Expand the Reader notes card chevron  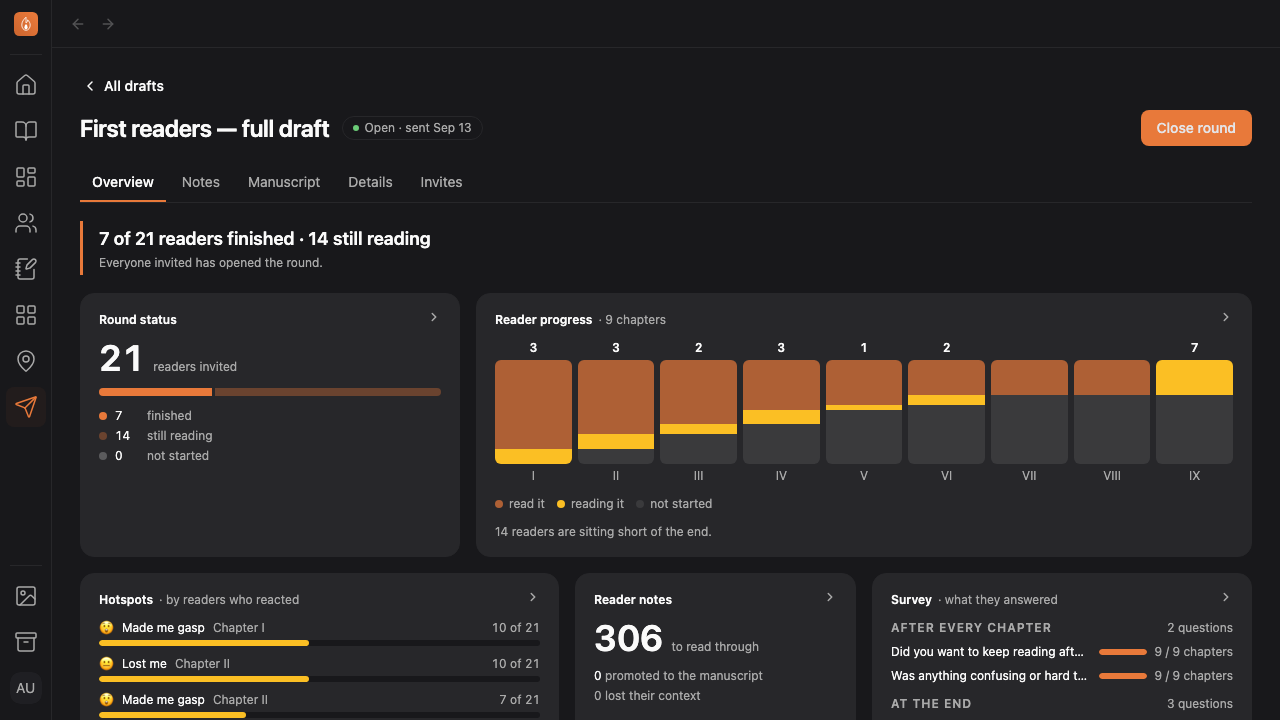tap(830, 597)
